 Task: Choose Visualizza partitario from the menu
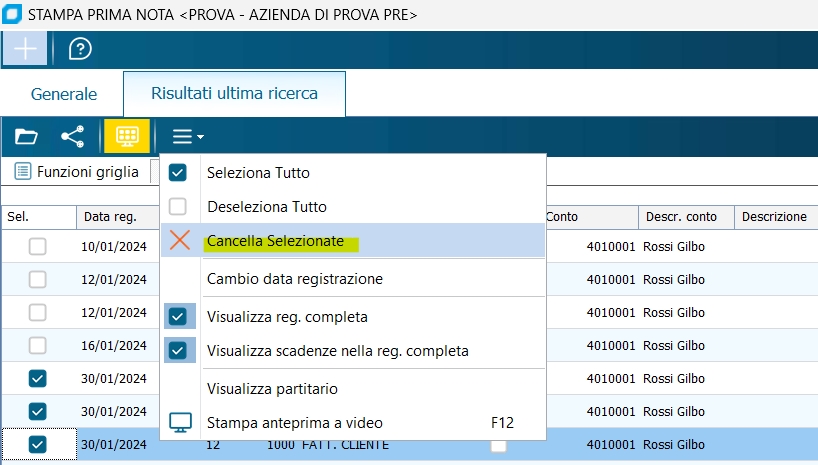[x=272, y=388]
